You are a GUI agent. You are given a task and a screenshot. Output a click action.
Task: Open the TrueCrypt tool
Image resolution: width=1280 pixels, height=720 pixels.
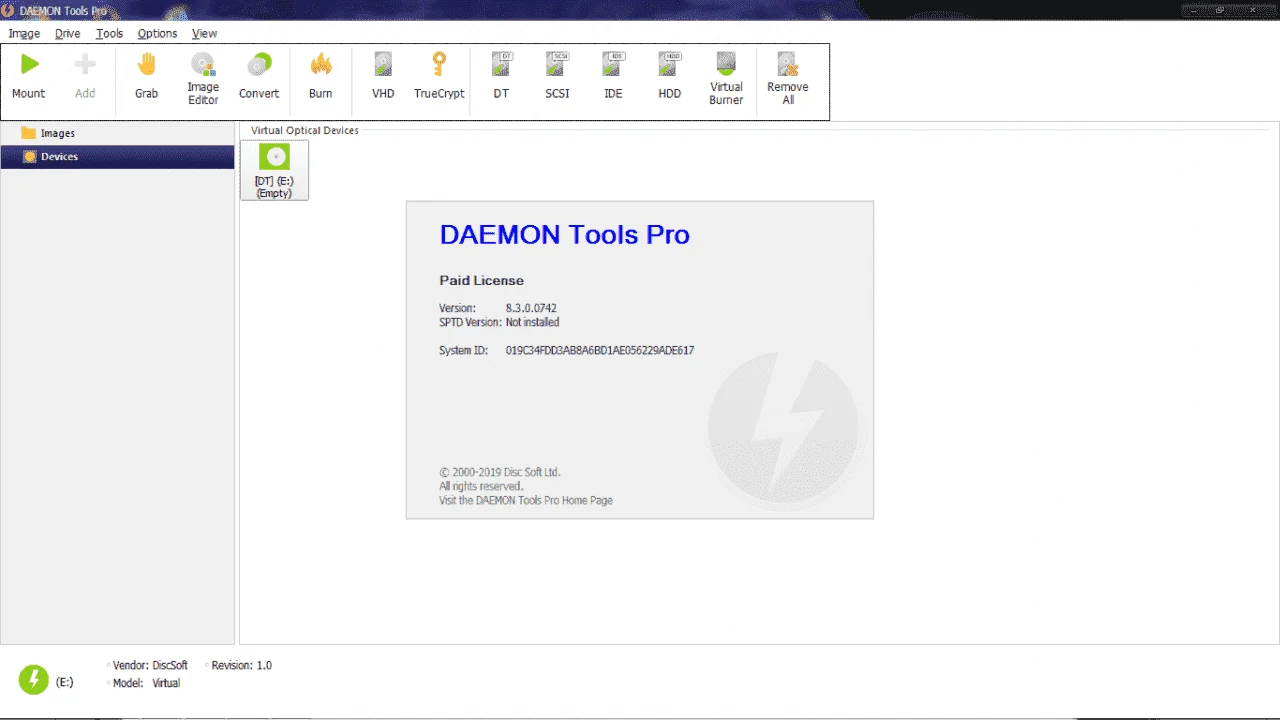tap(439, 78)
